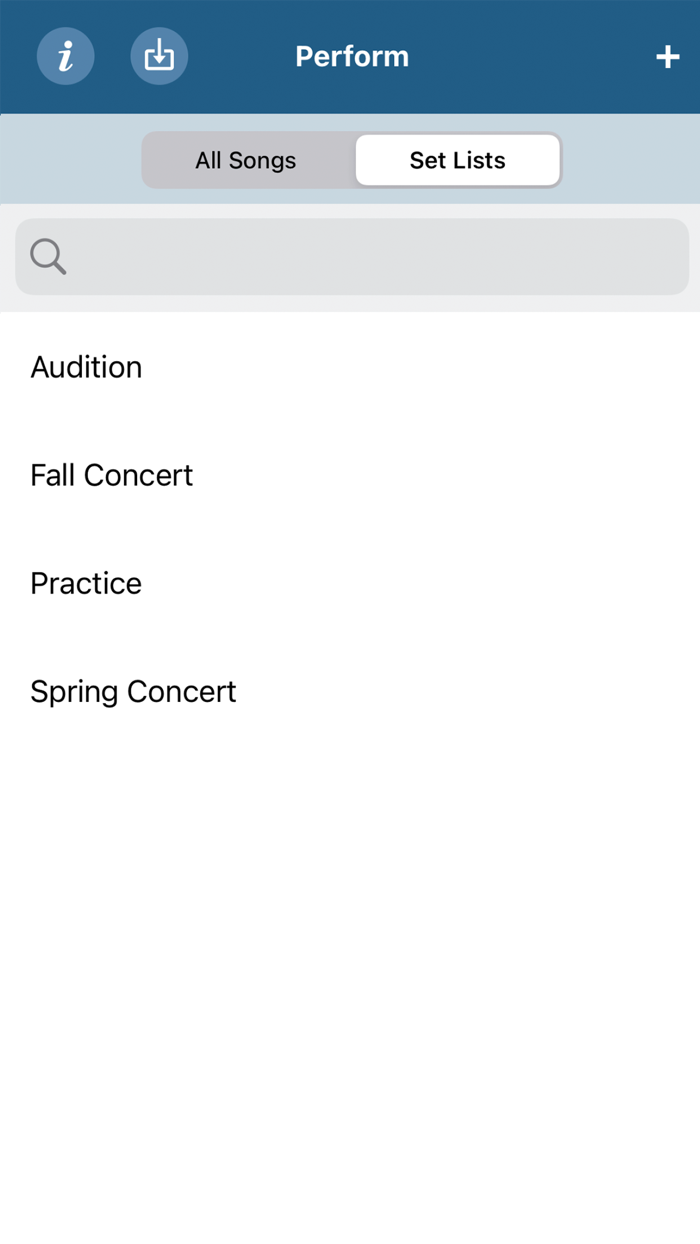The width and height of the screenshot is (700, 1244).
Task: Open the Audition set list
Action: pyautogui.click(x=86, y=367)
